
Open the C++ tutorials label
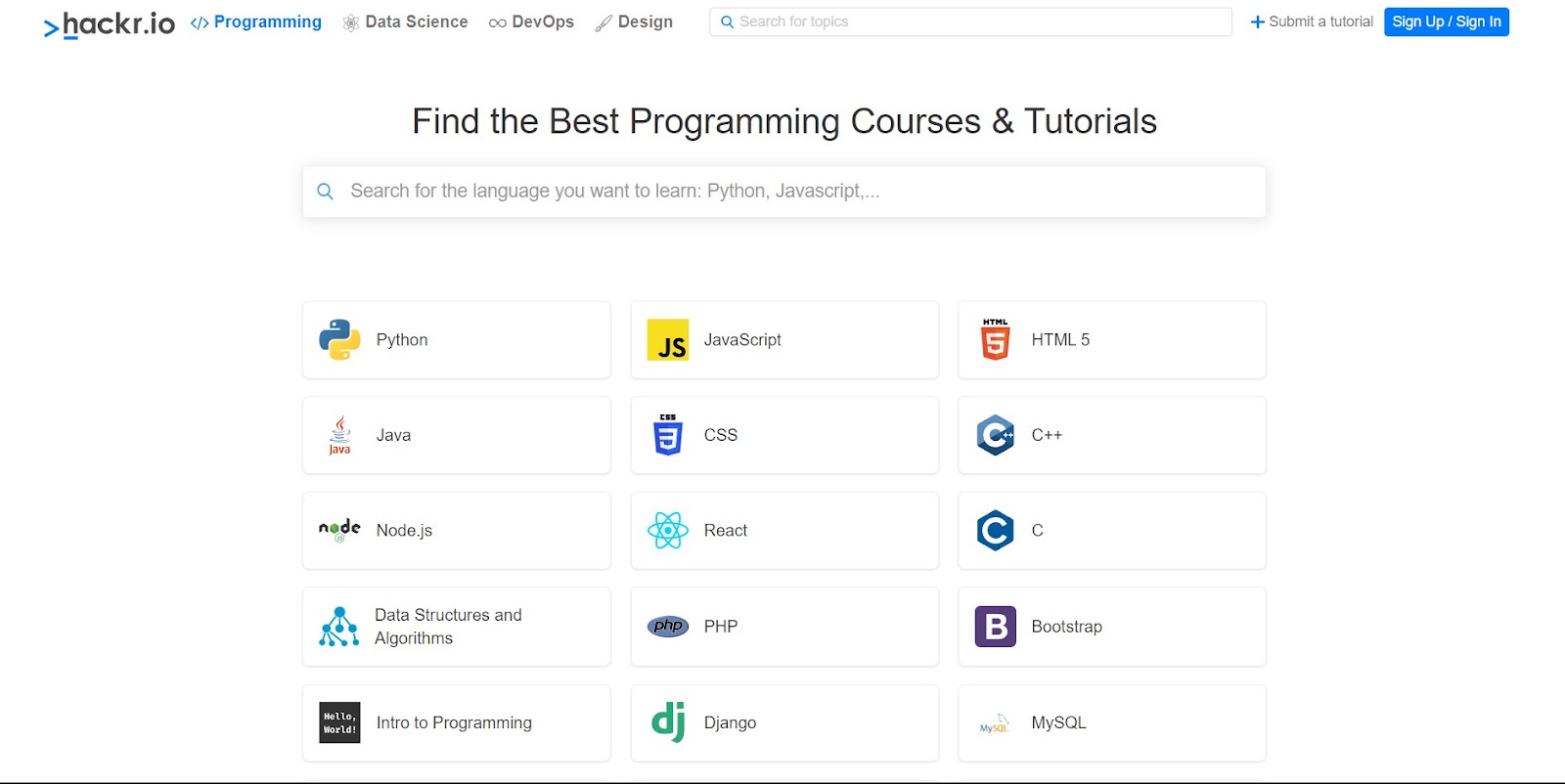point(1047,435)
